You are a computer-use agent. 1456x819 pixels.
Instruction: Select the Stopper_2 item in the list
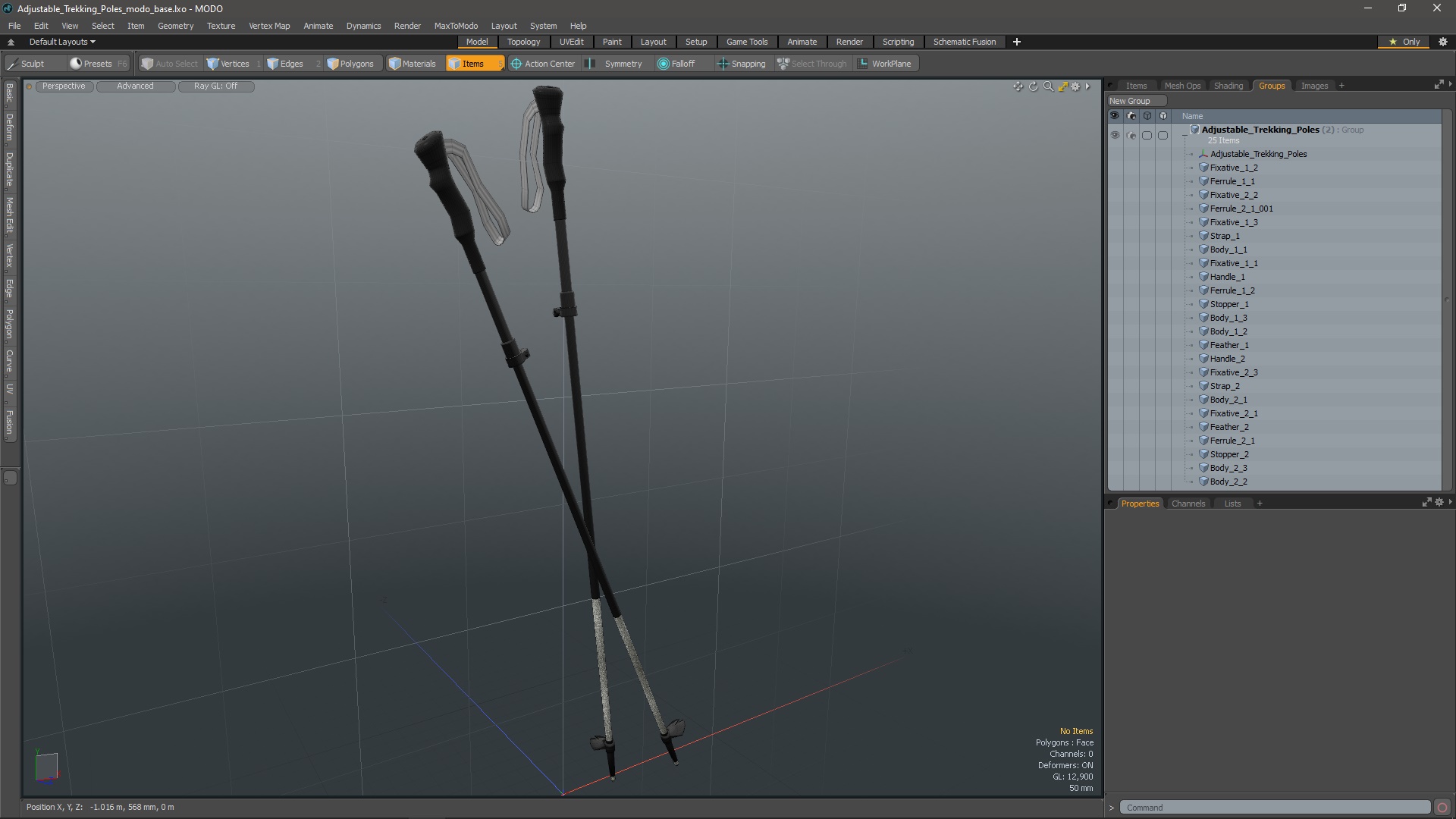coord(1228,454)
